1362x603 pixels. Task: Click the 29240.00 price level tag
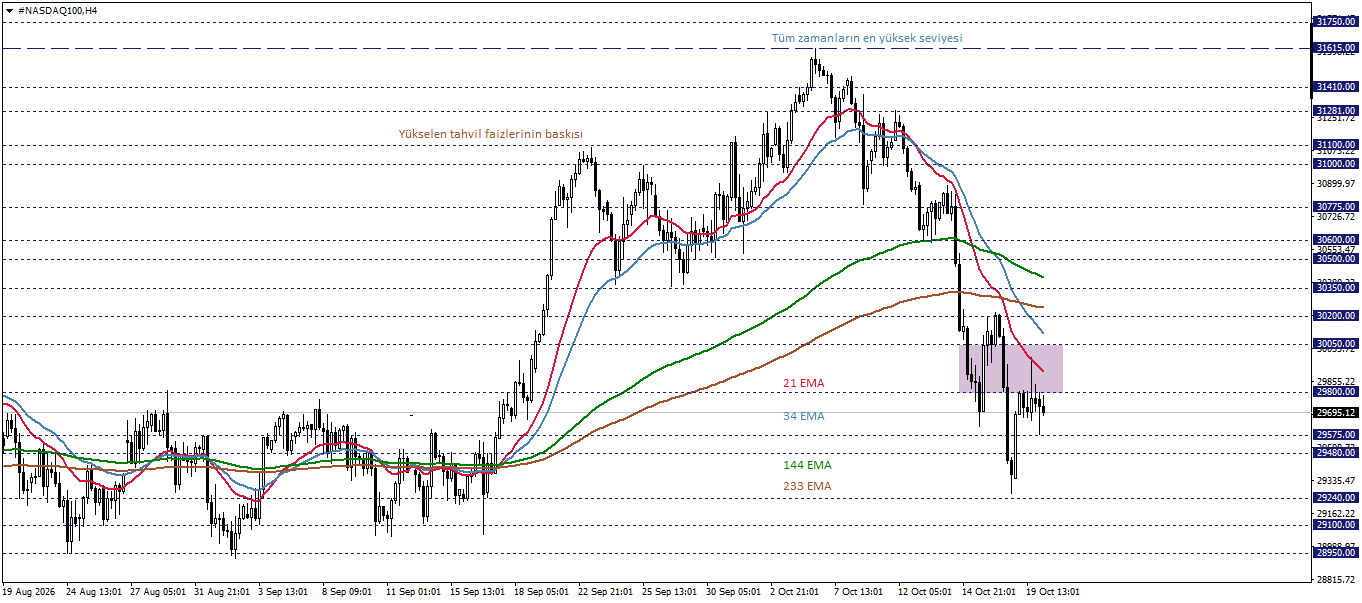point(1335,498)
